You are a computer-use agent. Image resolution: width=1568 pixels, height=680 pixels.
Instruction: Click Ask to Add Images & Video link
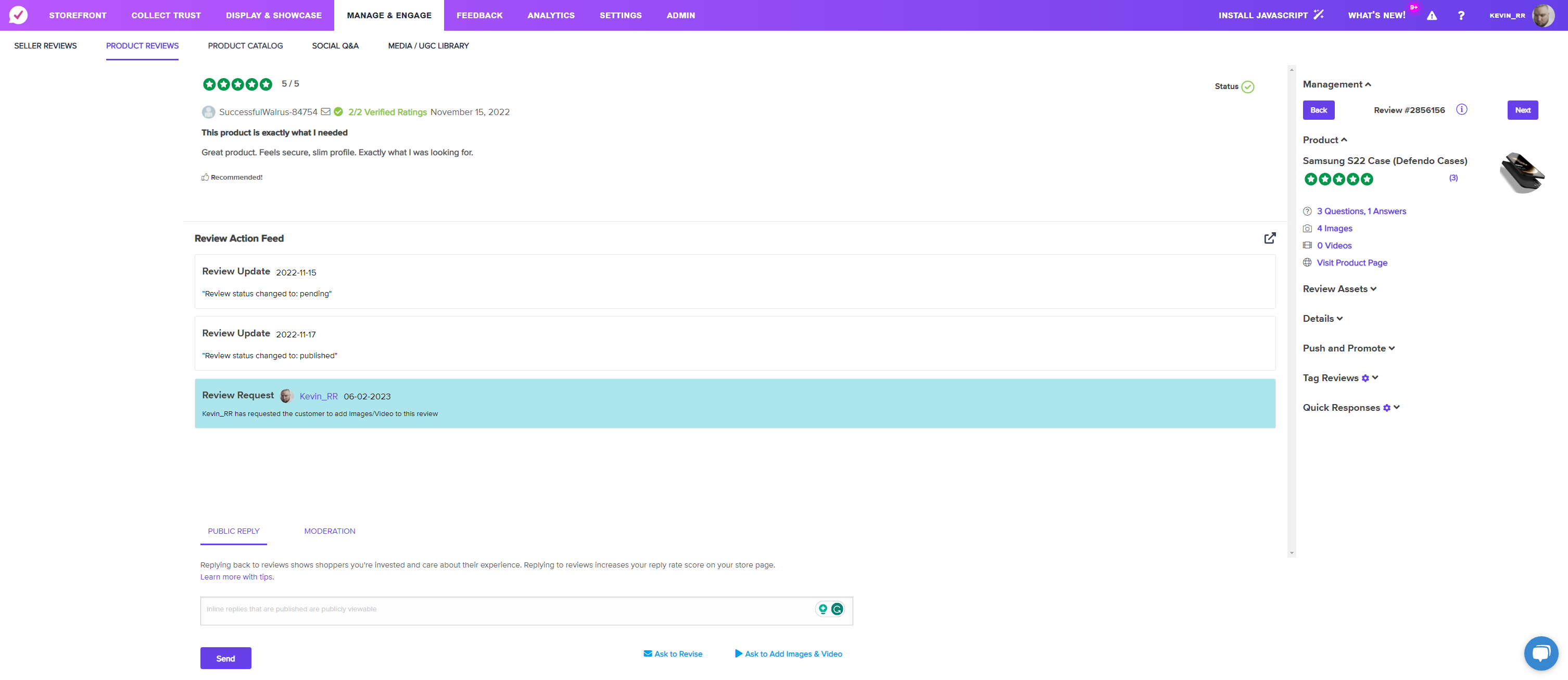788,654
